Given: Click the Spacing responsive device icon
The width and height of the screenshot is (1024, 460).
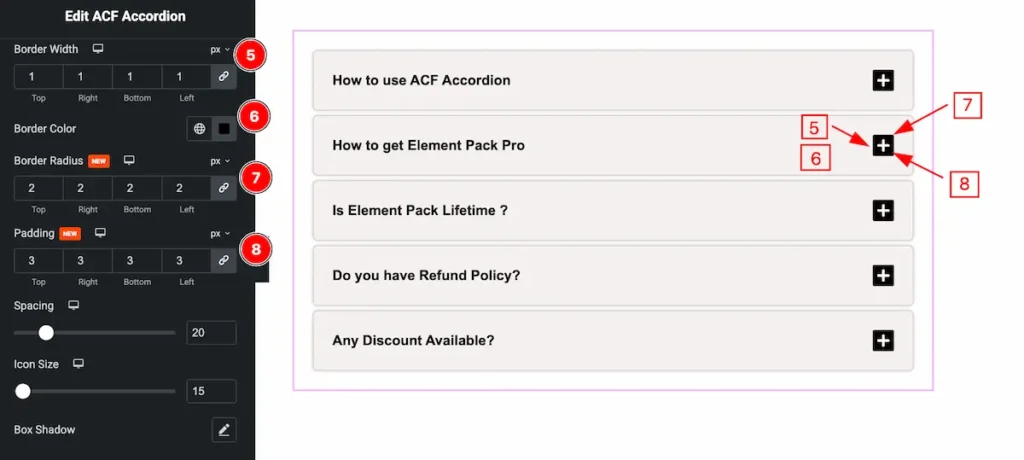Looking at the screenshot, I should coord(73,305).
